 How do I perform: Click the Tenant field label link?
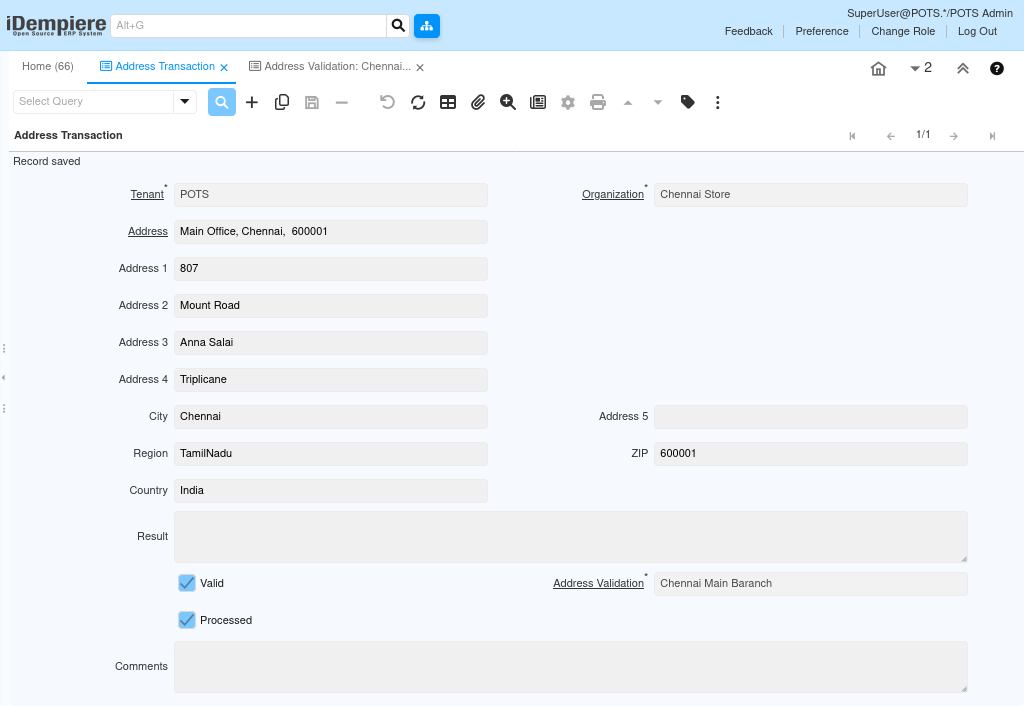click(147, 195)
